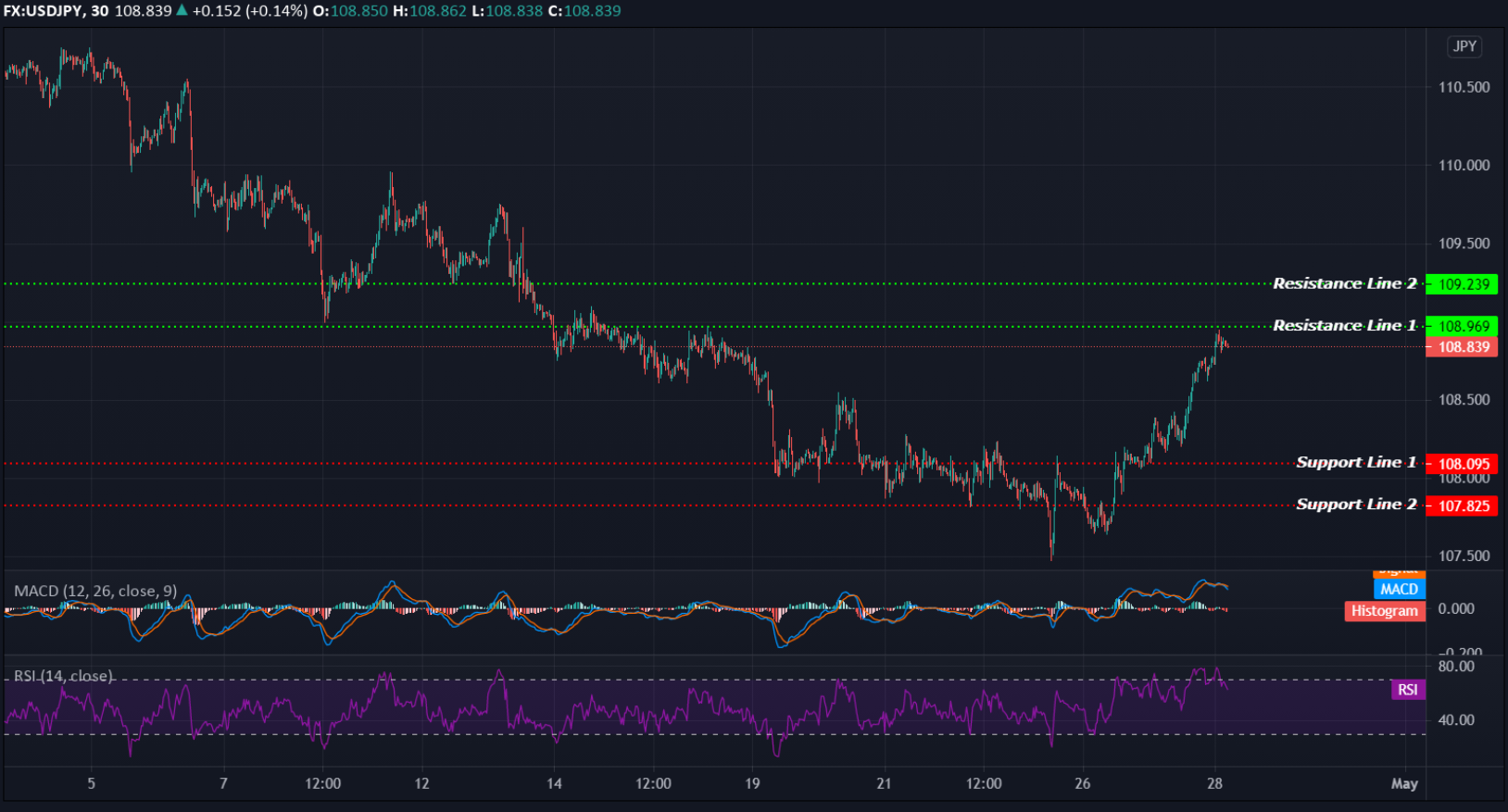
Task: Click the 21 date on time axis
Action: pyautogui.click(x=884, y=783)
